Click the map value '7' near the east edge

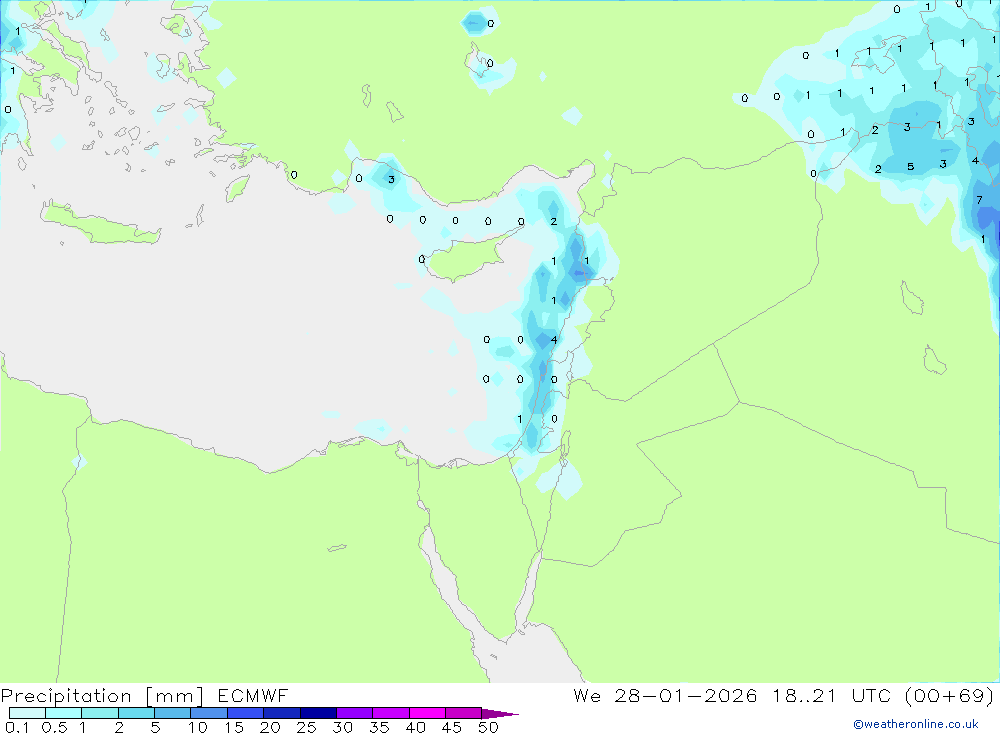(980, 200)
